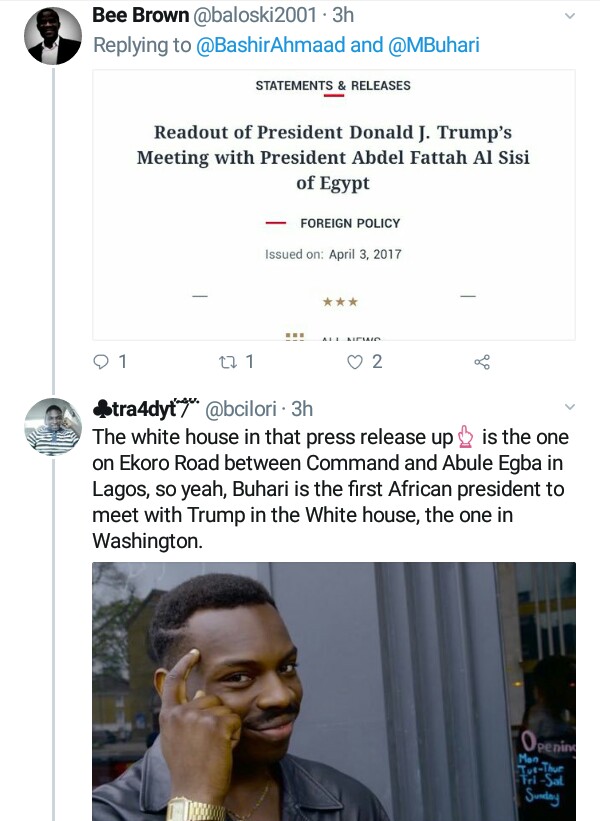Image resolution: width=600 pixels, height=821 pixels.
Task: Open the man tapping temple meme image
Action: point(333,690)
